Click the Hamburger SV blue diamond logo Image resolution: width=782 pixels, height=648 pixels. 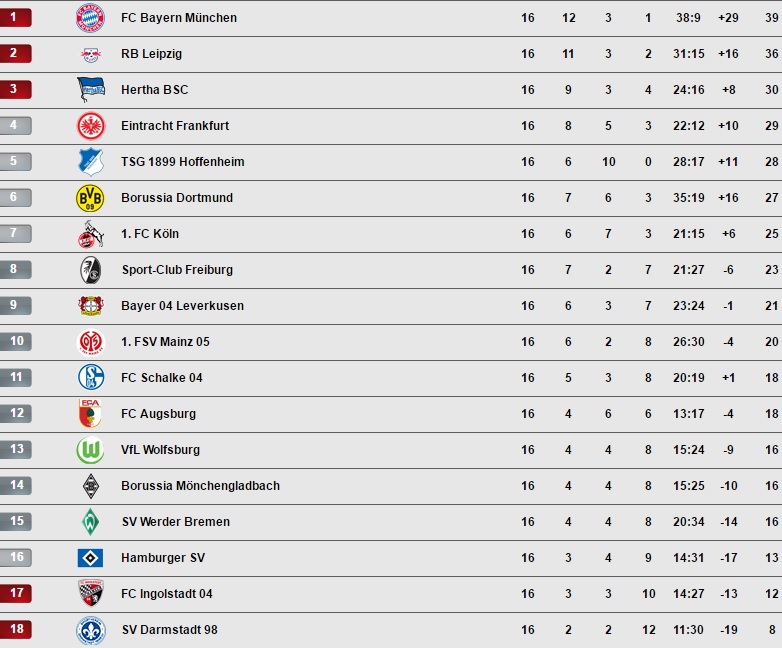tap(90, 558)
